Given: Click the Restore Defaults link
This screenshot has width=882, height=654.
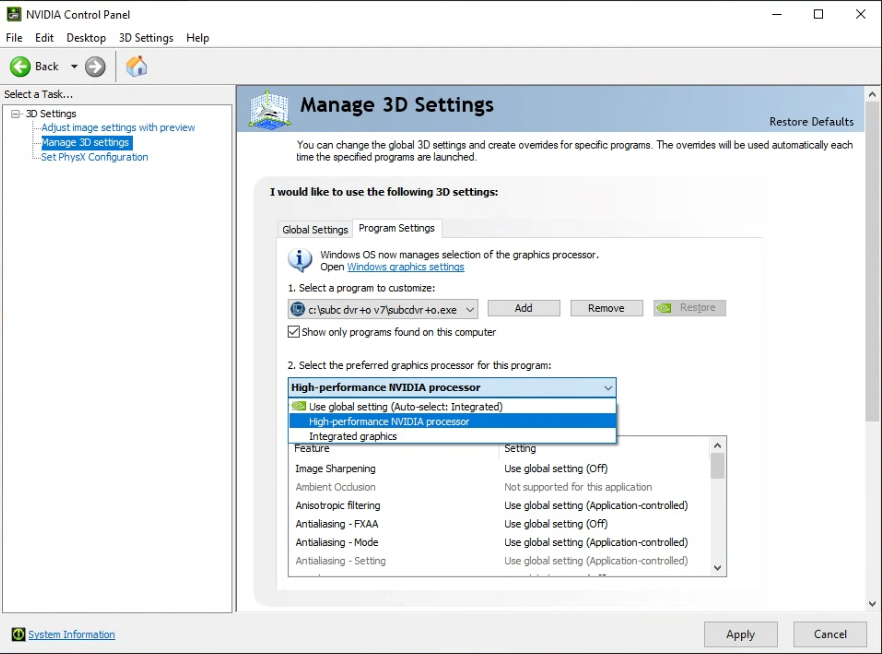Looking at the screenshot, I should (x=811, y=122).
